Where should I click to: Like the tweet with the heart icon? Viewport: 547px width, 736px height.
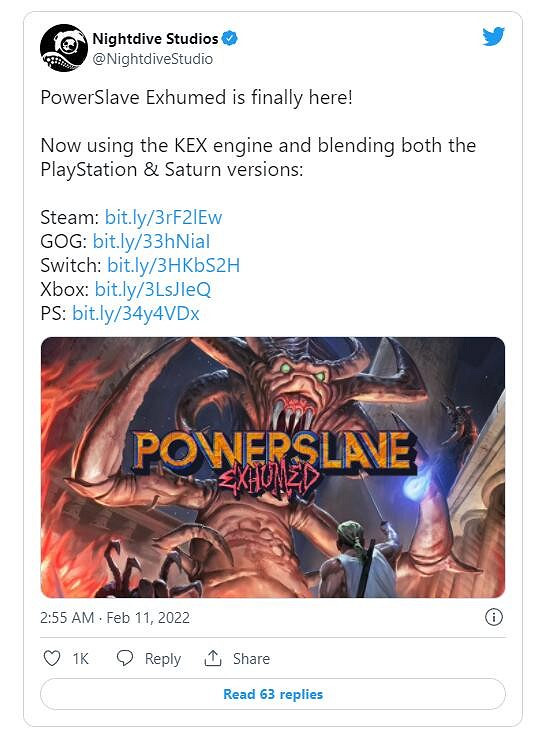pyautogui.click(x=52, y=658)
